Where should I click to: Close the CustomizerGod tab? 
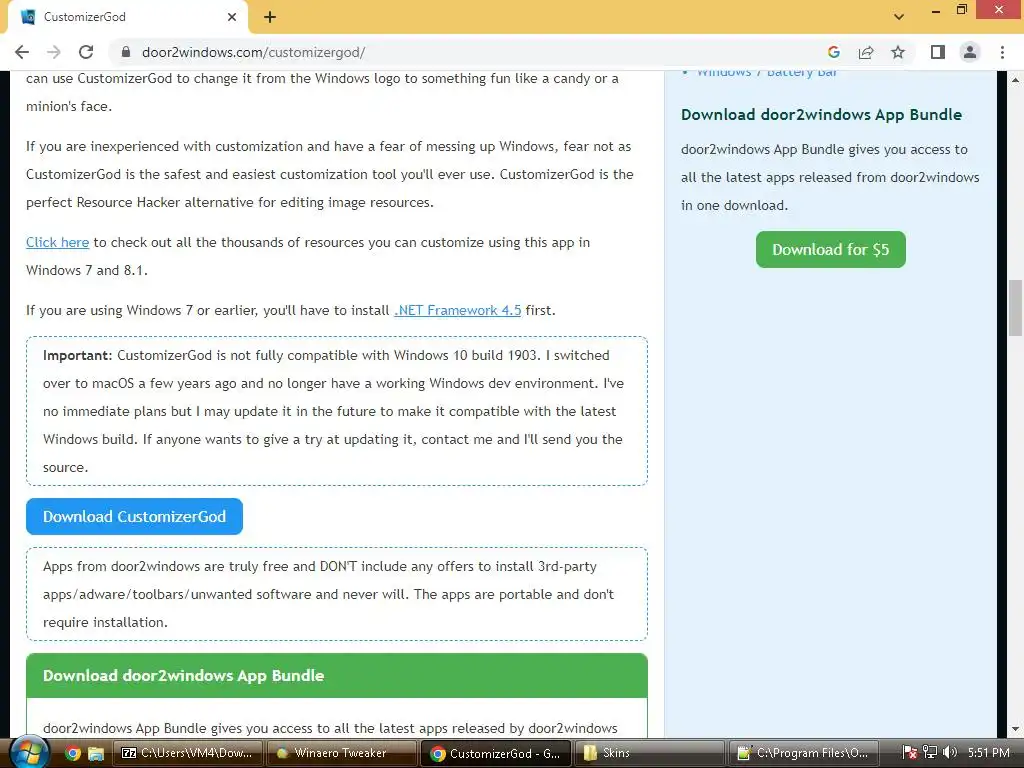pos(232,17)
